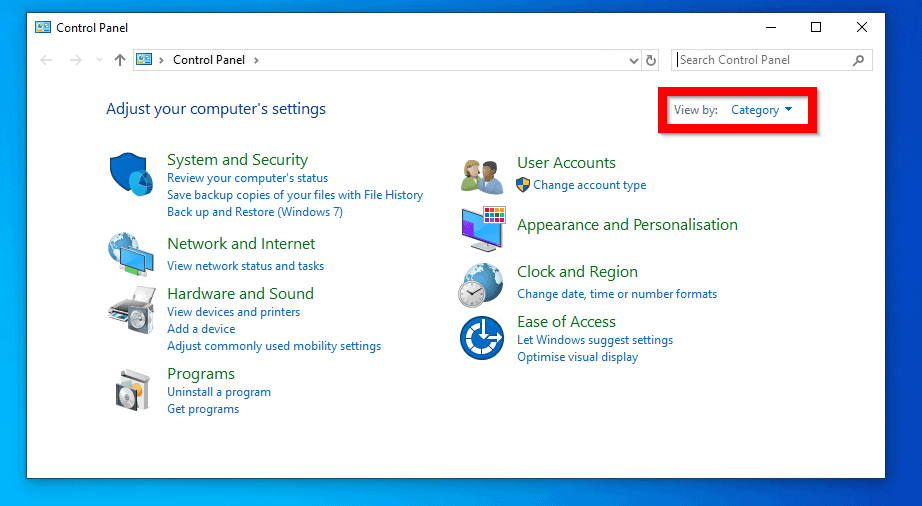Click the search magnifier icon

pyautogui.click(x=858, y=60)
